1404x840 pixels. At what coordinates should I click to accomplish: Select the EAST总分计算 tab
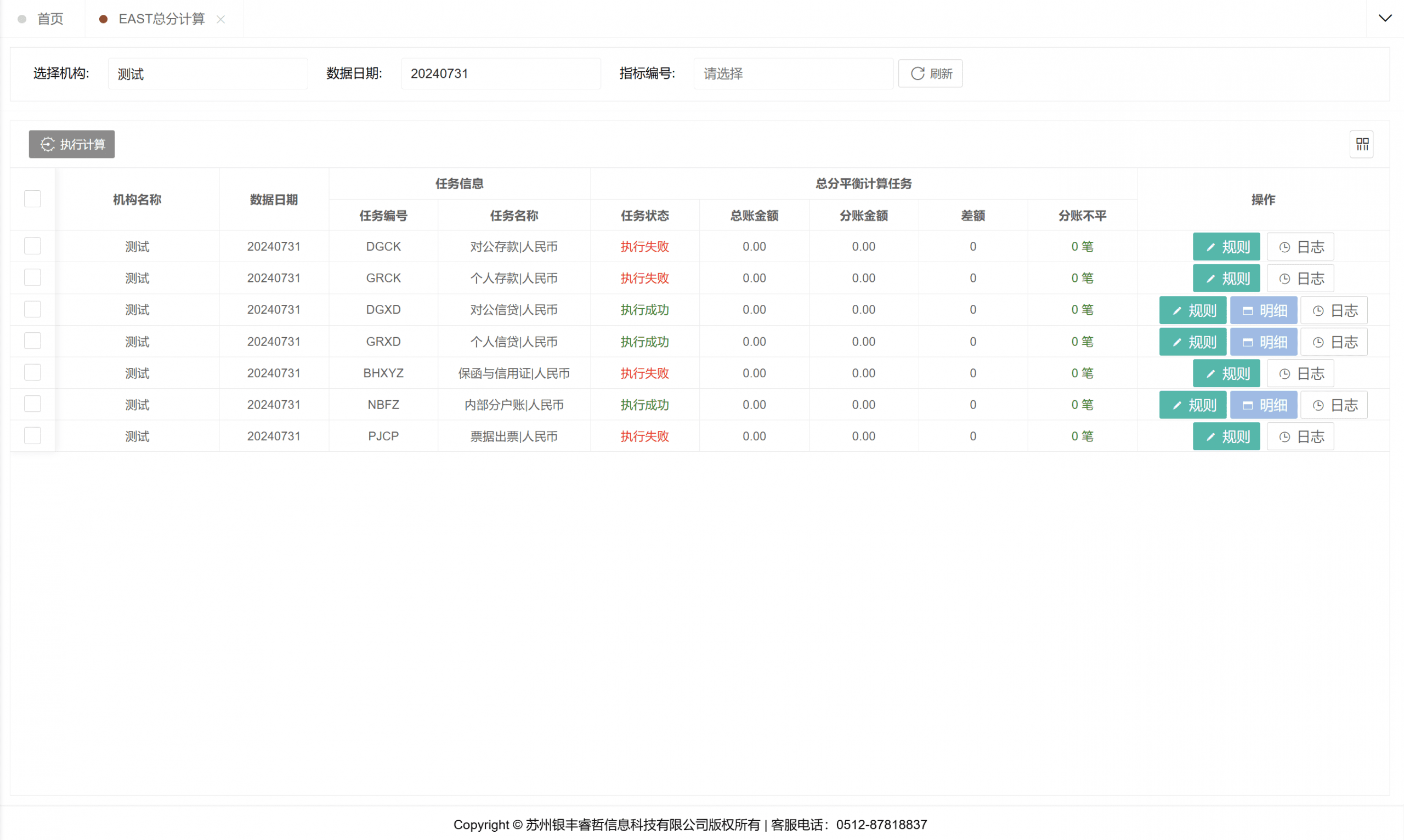coord(161,19)
